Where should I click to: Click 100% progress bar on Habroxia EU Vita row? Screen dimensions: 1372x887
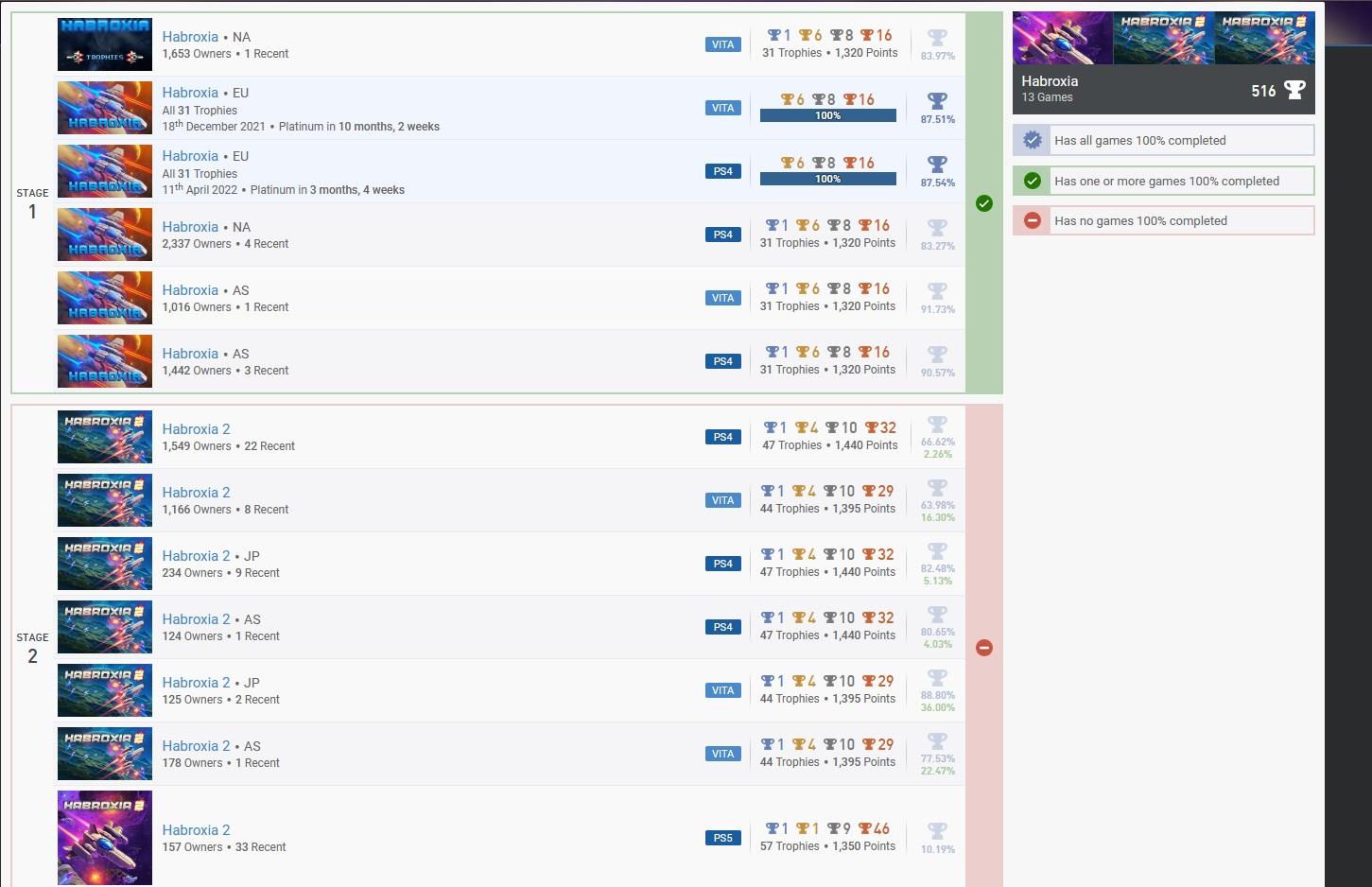(828, 115)
